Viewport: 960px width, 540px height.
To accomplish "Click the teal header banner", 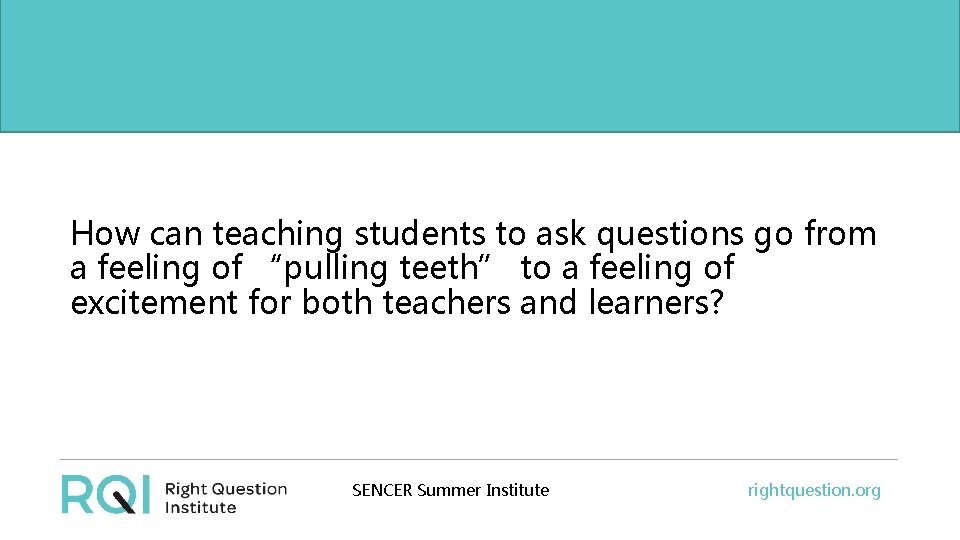I will tap(480, 66).
